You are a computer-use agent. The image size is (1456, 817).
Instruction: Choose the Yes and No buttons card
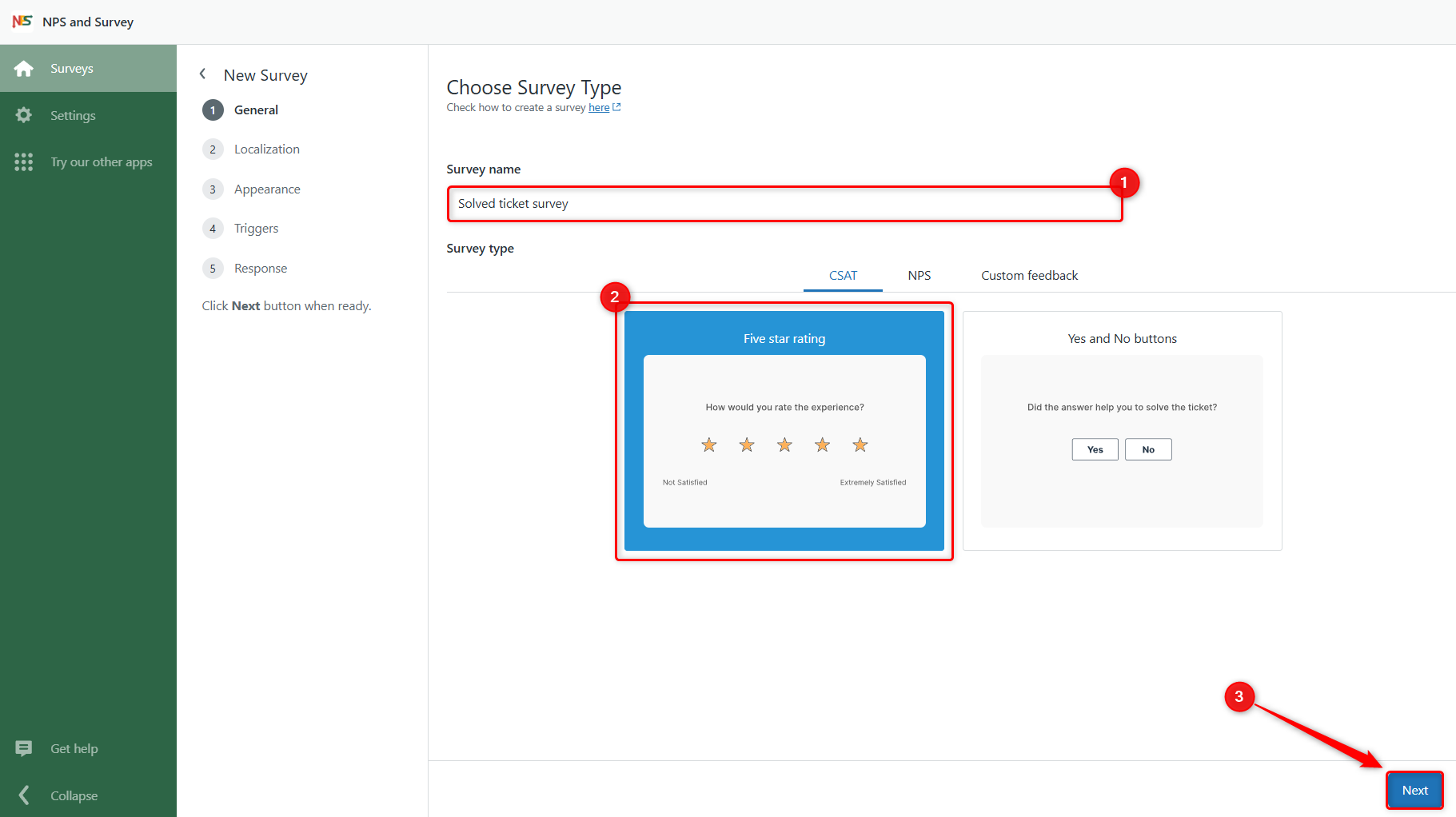click(1122, 431)
